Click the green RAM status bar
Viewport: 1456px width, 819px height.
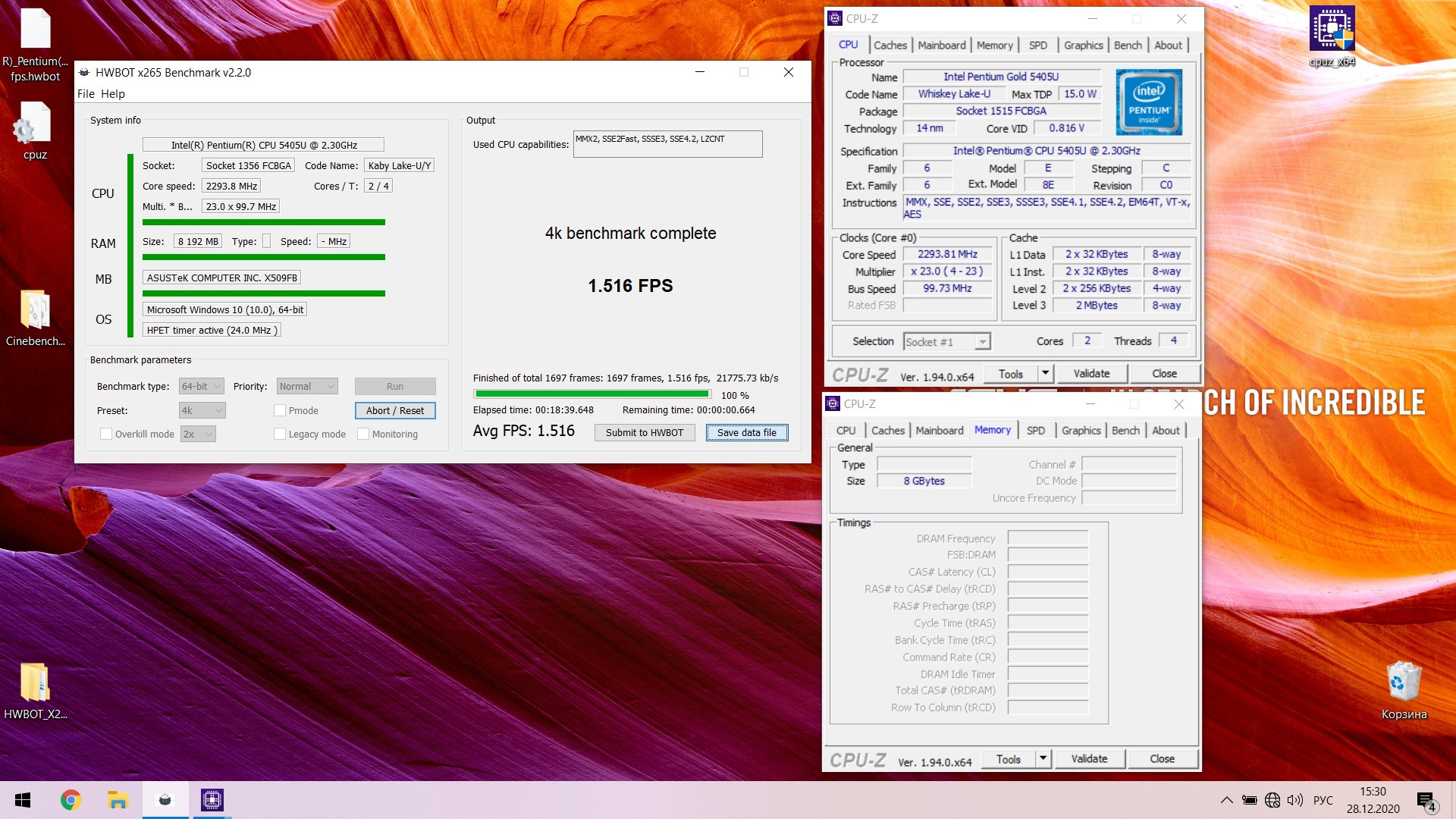click(264, 257)
